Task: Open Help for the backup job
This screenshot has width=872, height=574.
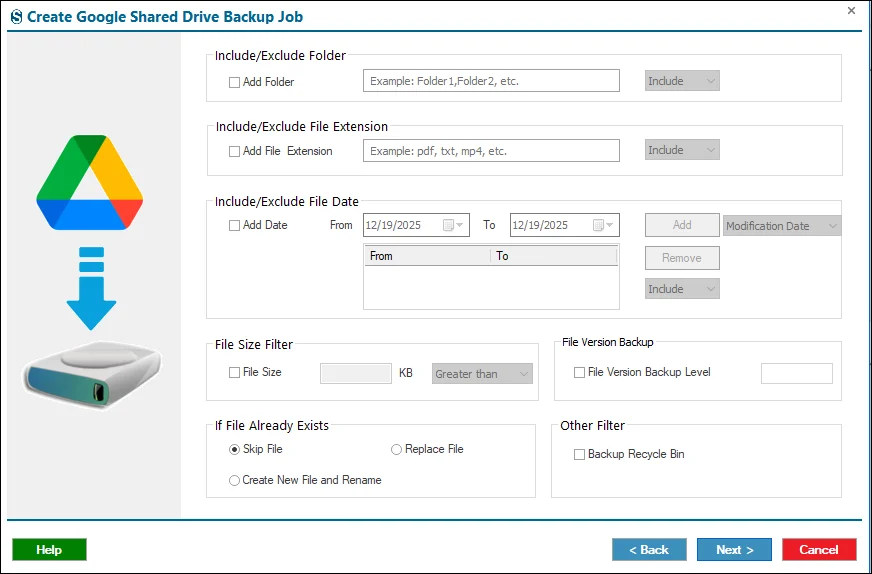Action: tap(49, 550)
